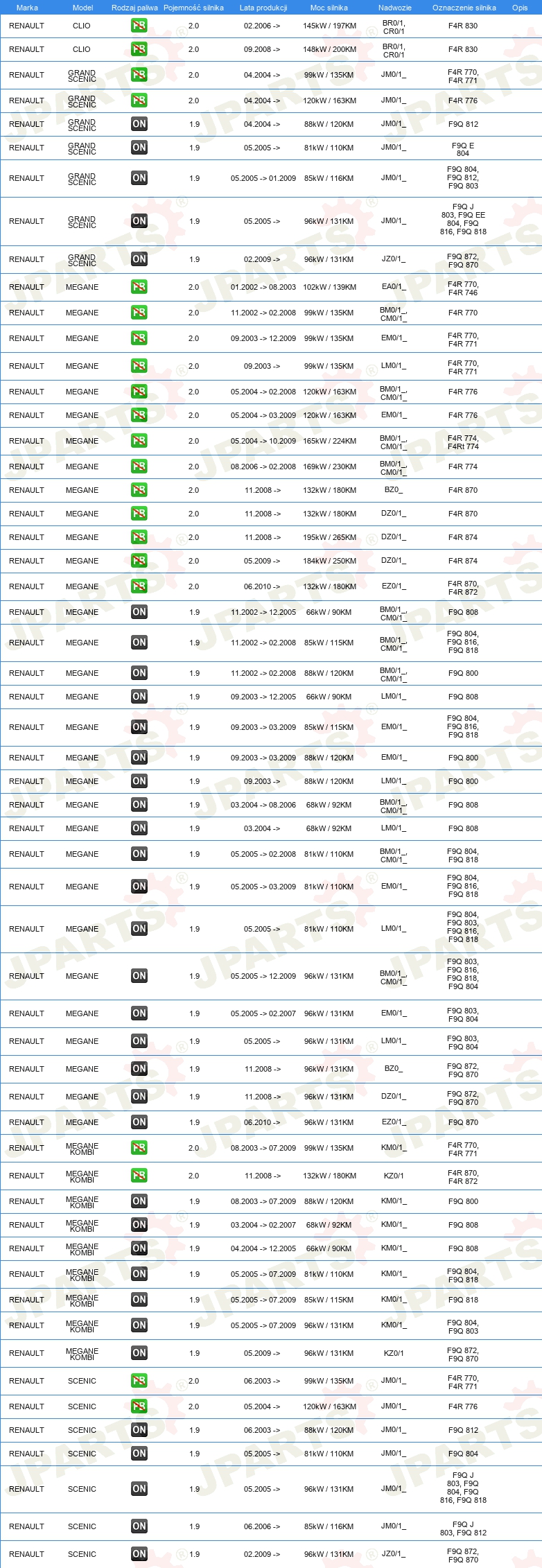Click the Opis column header
542x1568 pixels.
[520, 8]
